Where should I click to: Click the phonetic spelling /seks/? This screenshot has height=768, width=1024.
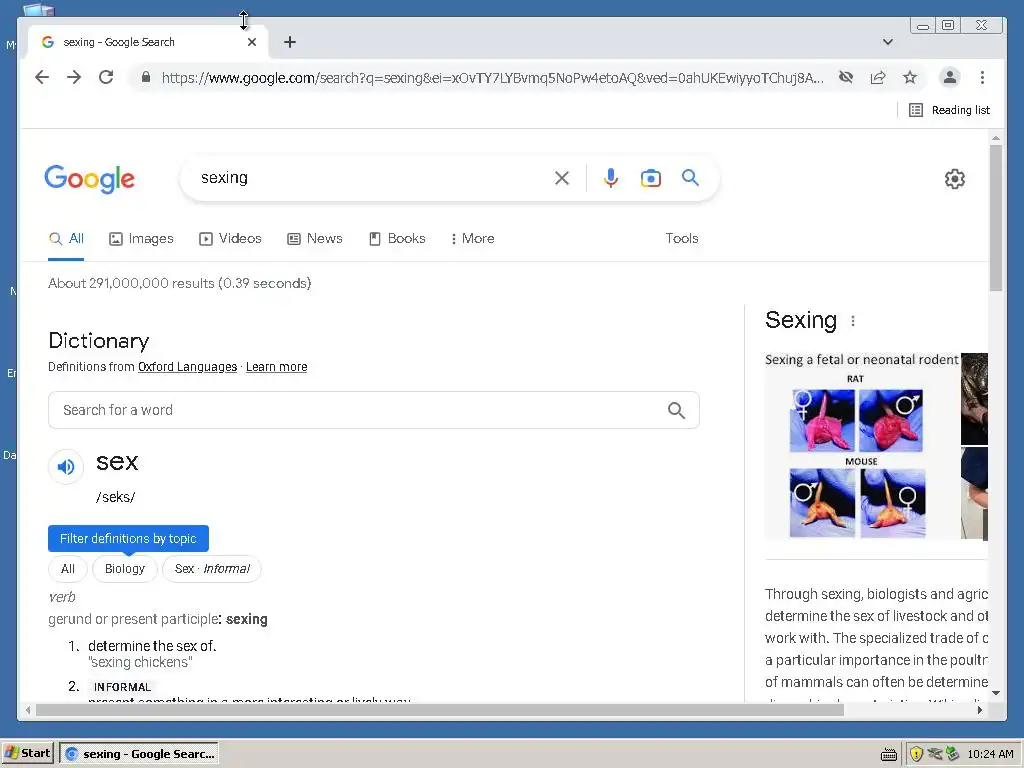116,497
